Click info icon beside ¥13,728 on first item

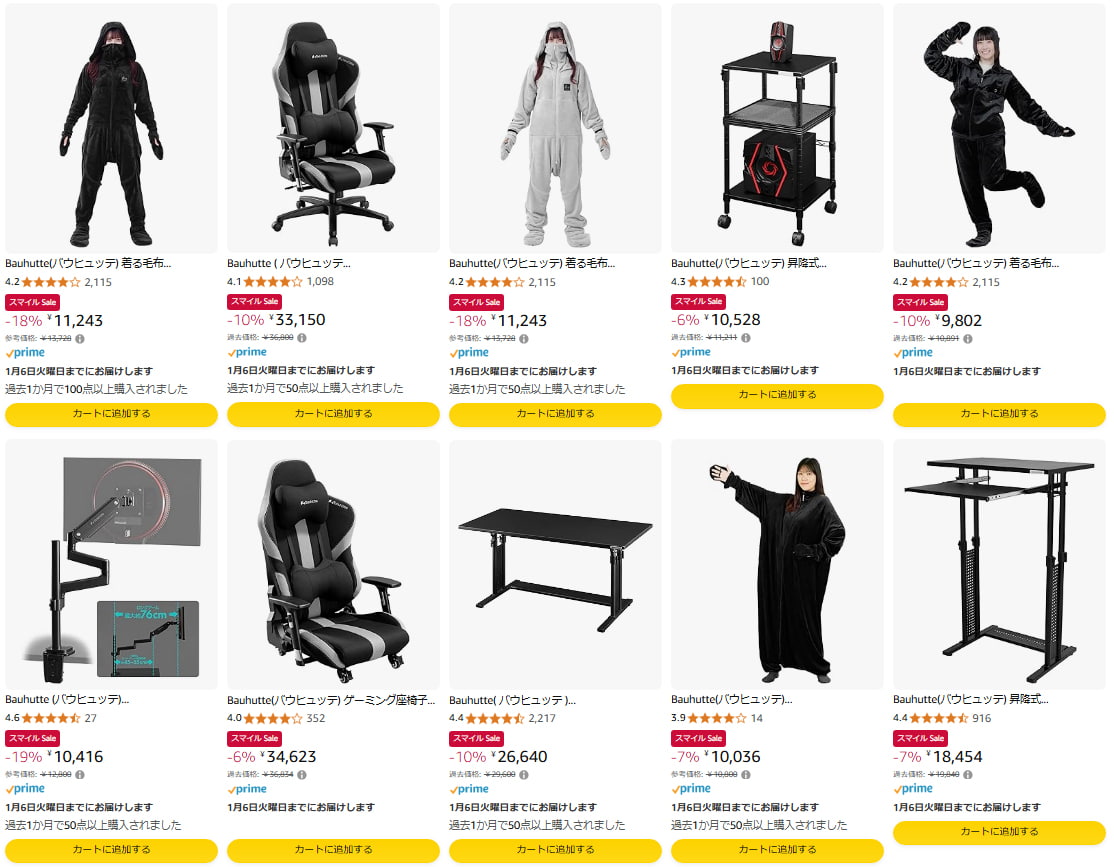[x=80, y=339]
